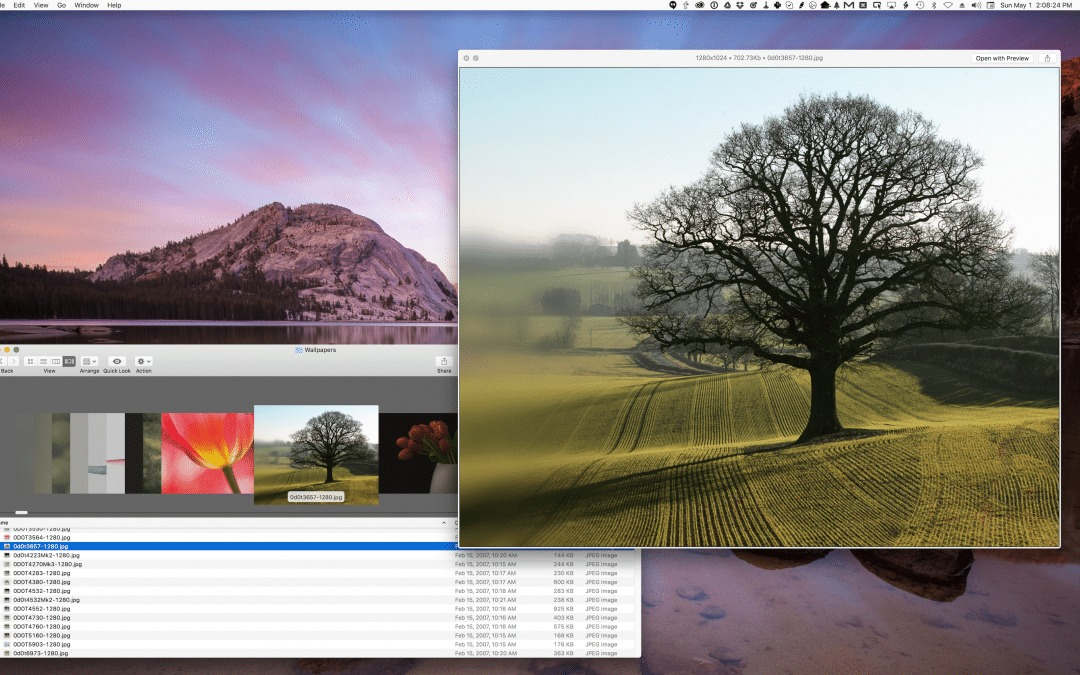Open the Go menu
Image resolution: width=1080 pixels, height=675 pixels.
pyautogui.click(x=59, y=5)
